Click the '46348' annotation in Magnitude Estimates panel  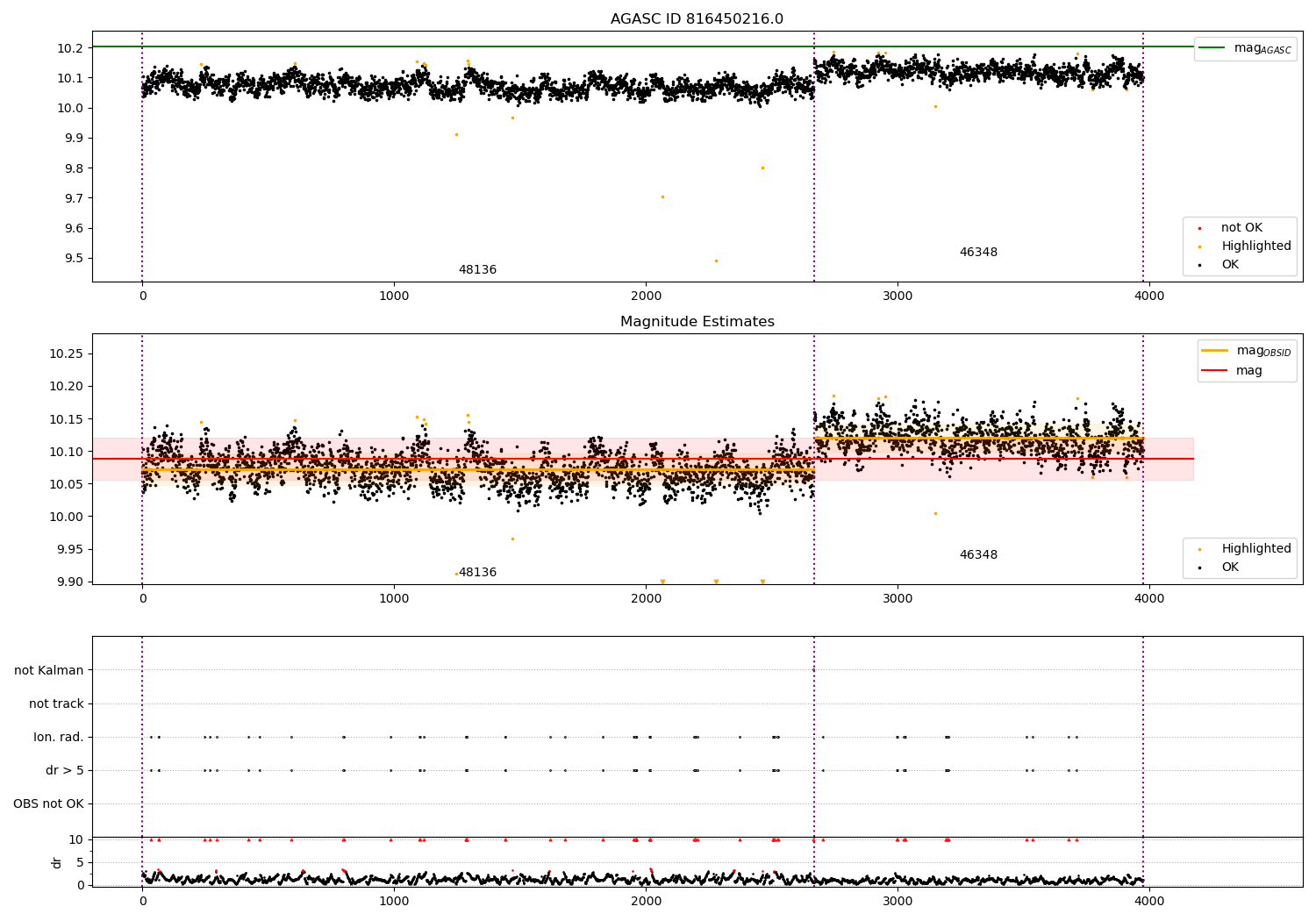[978, 554]
